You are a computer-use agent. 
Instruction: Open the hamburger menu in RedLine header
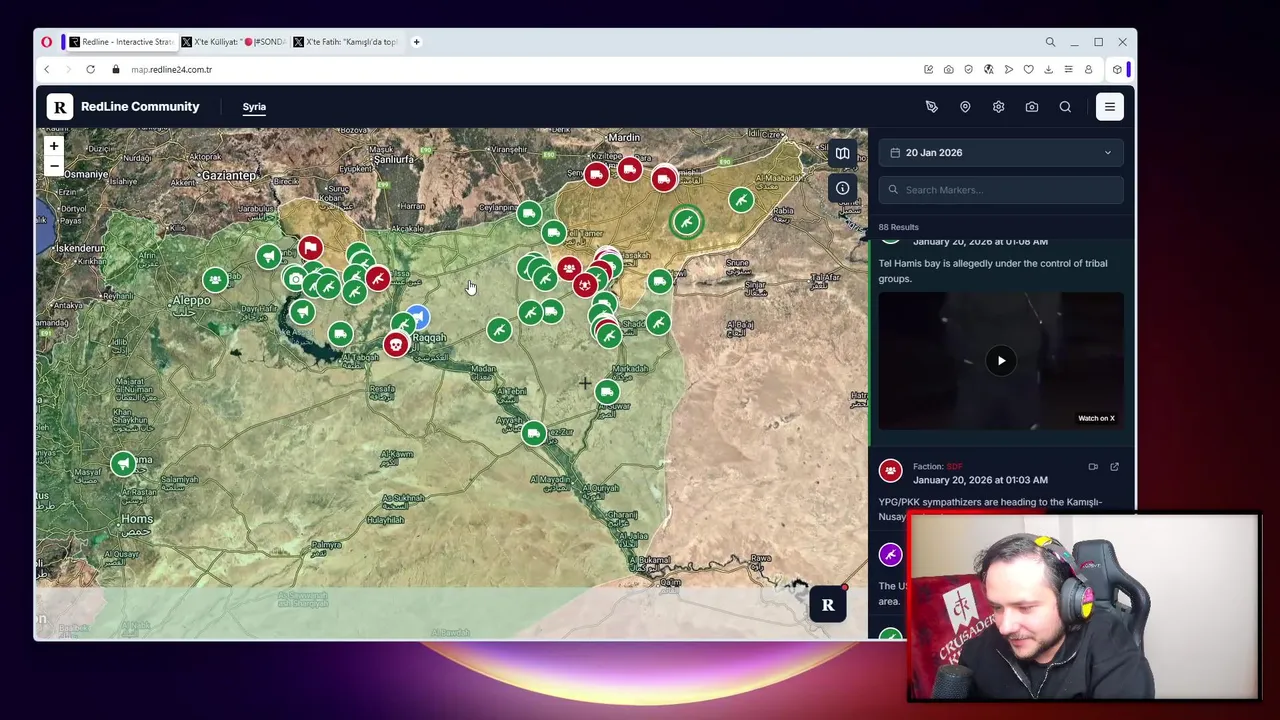[x=1110, y=106]
